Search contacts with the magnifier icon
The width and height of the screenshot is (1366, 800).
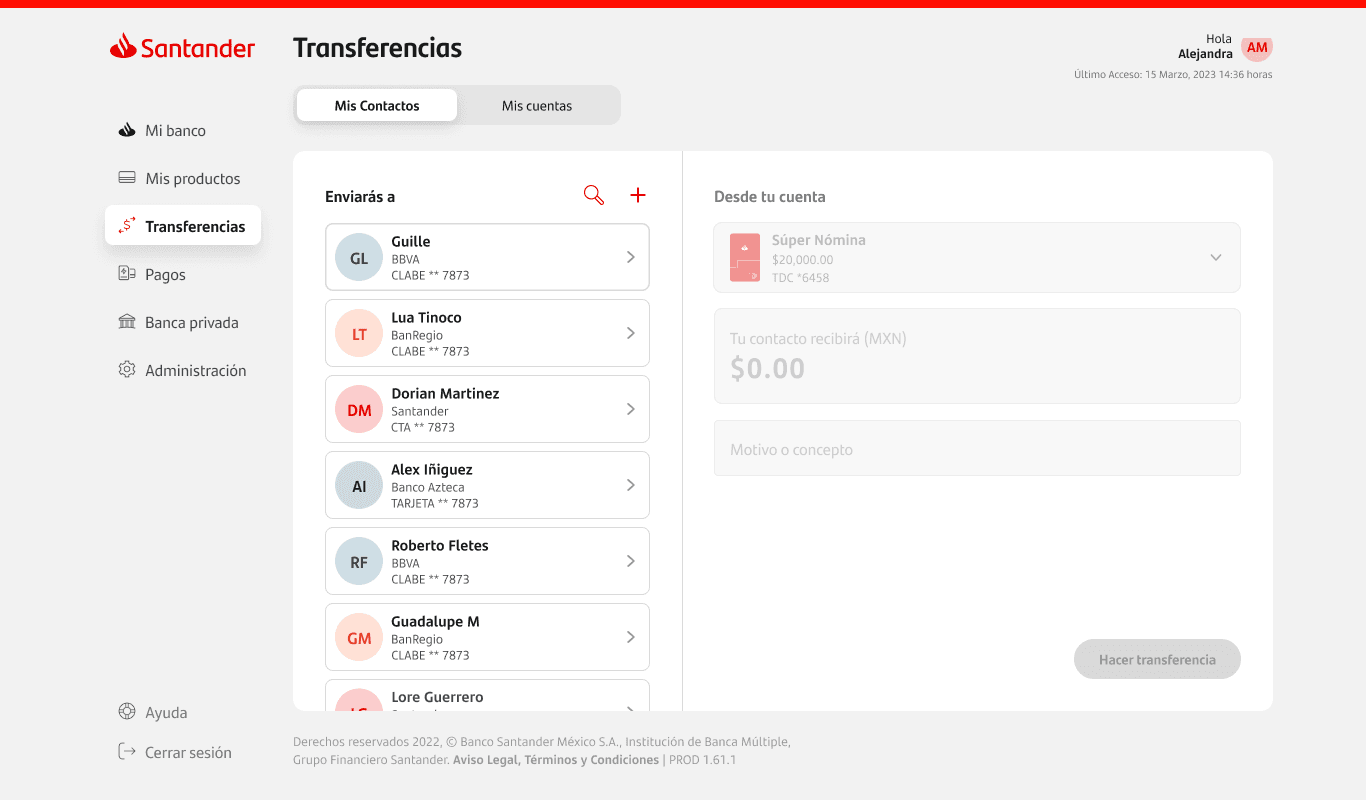tap(594, 196)
